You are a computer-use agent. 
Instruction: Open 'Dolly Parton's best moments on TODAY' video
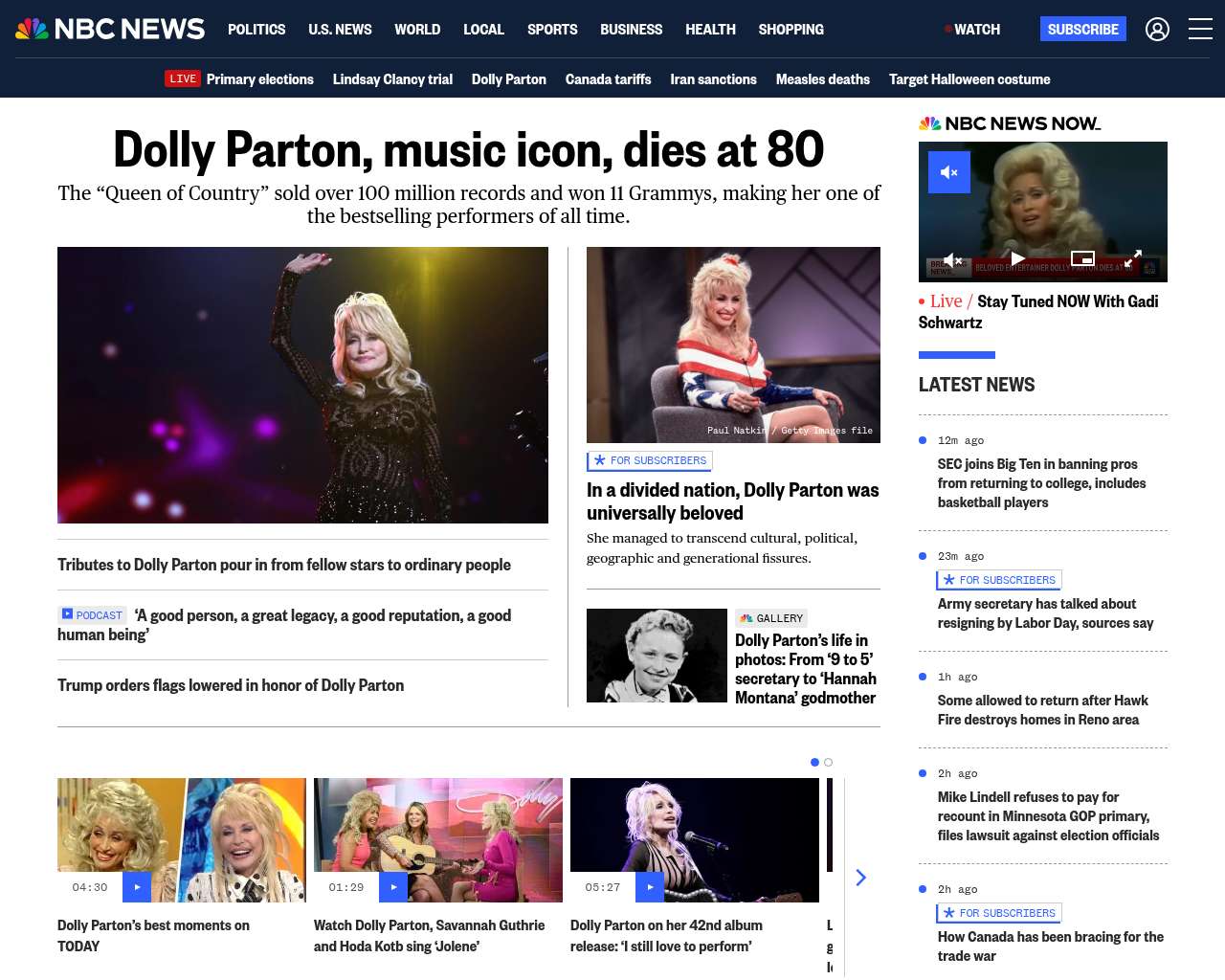[153, 936]
